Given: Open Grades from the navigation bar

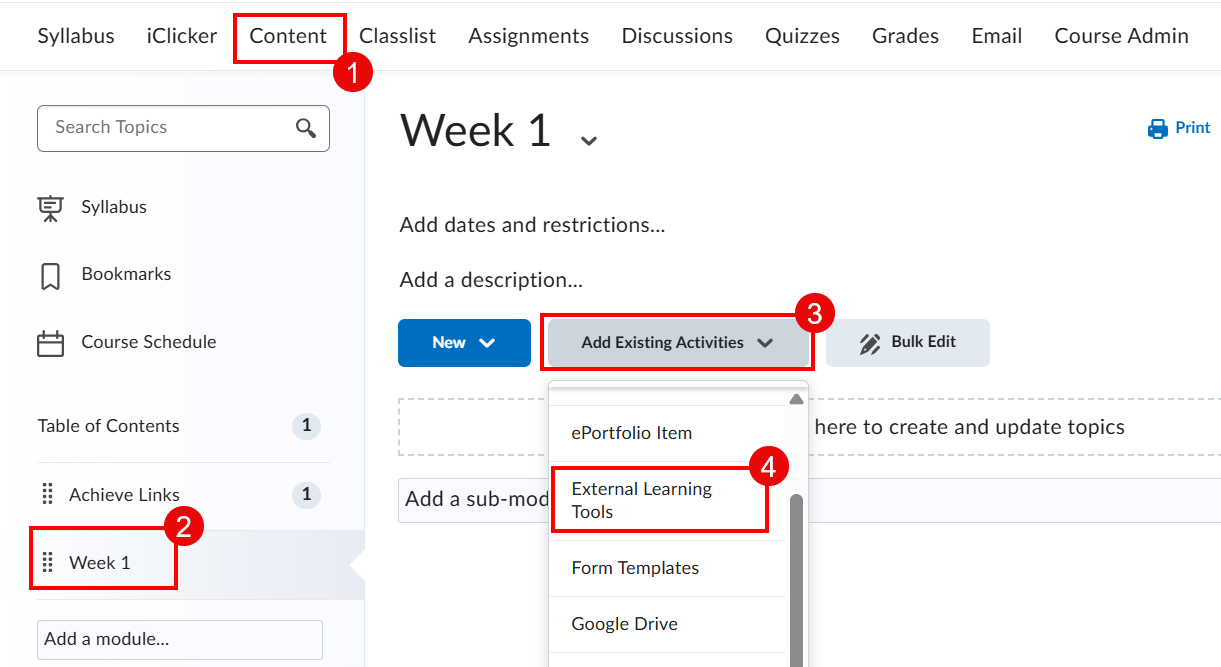Looking at the screenshot, I should pyautogui.click(x=904, y=35).
